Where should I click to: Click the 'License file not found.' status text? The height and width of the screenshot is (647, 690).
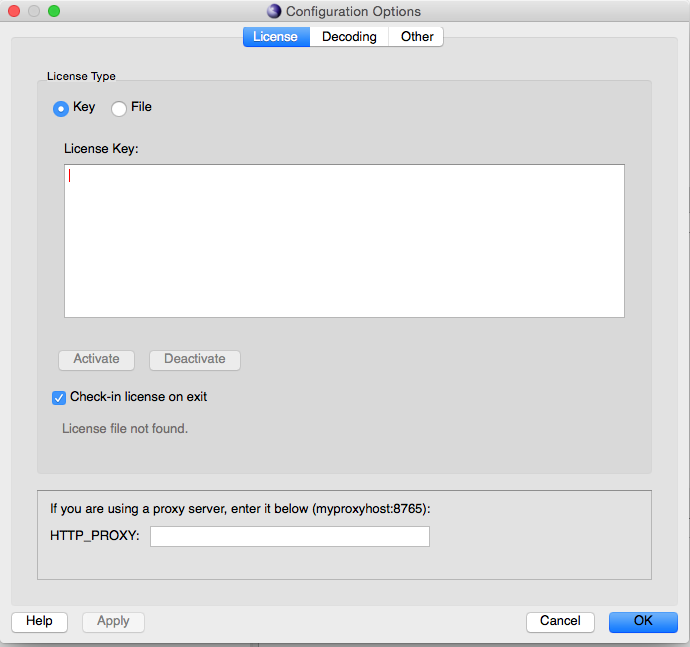click(x=125, y=429)
